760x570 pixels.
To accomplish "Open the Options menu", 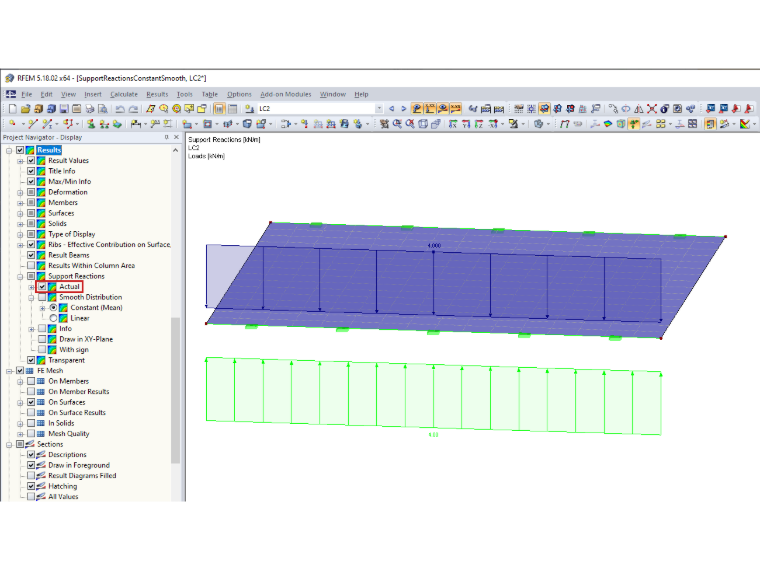I will (x=239, y=94).
